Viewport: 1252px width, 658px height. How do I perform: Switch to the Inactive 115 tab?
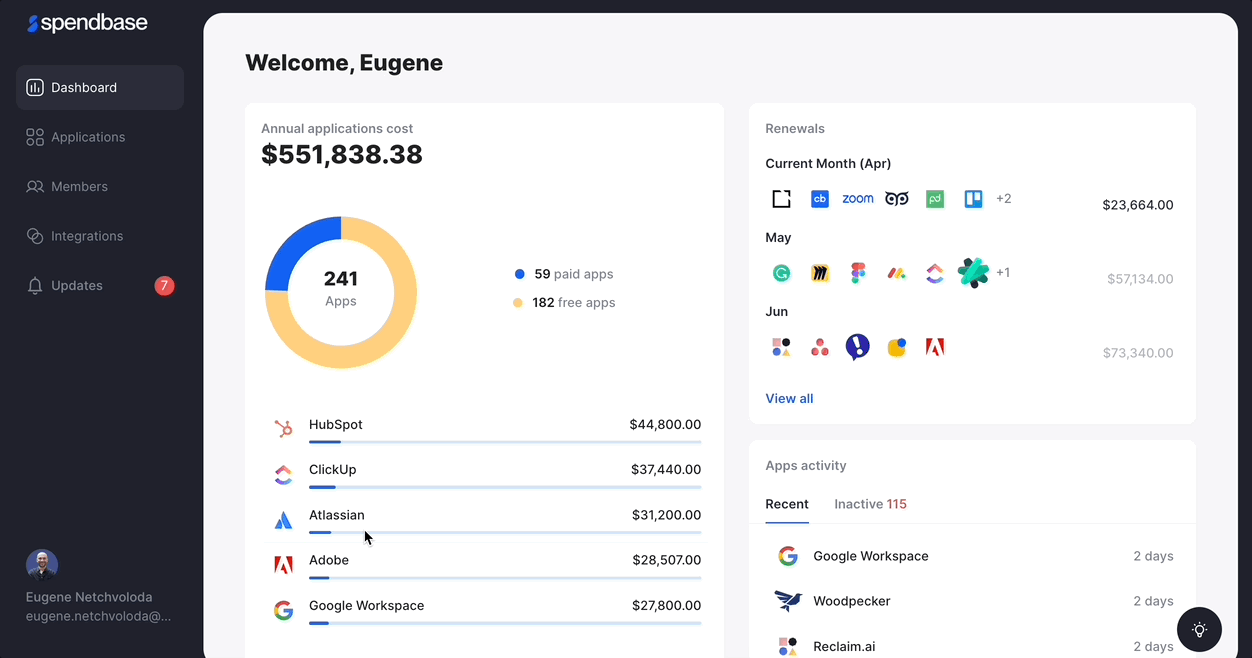871,504
